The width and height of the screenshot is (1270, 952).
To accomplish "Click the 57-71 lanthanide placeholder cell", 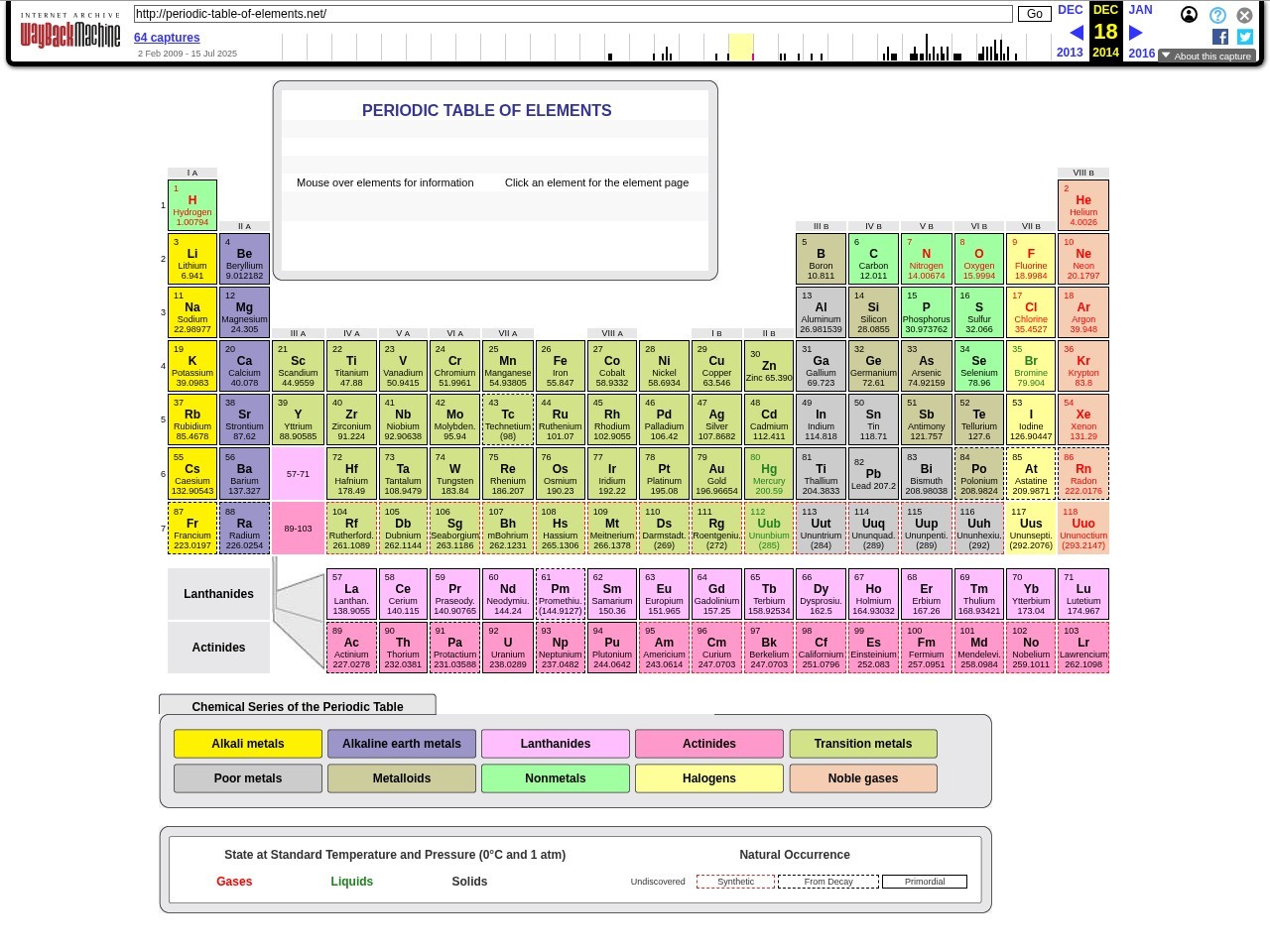I will click(x=298, y=473).
